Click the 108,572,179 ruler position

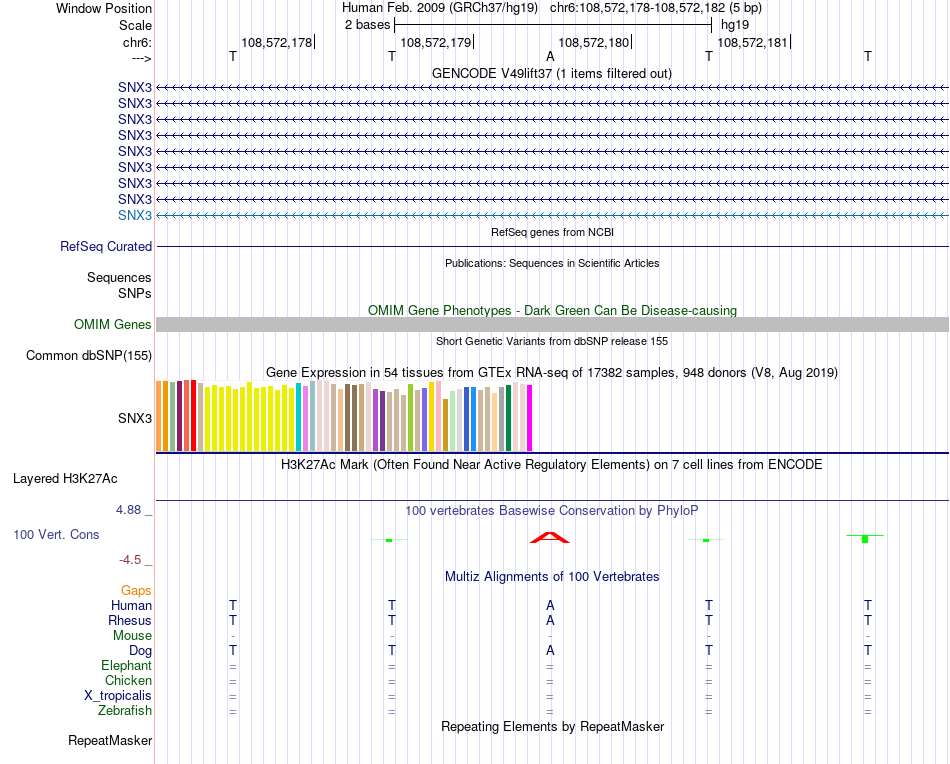click(x=436, y=42)
